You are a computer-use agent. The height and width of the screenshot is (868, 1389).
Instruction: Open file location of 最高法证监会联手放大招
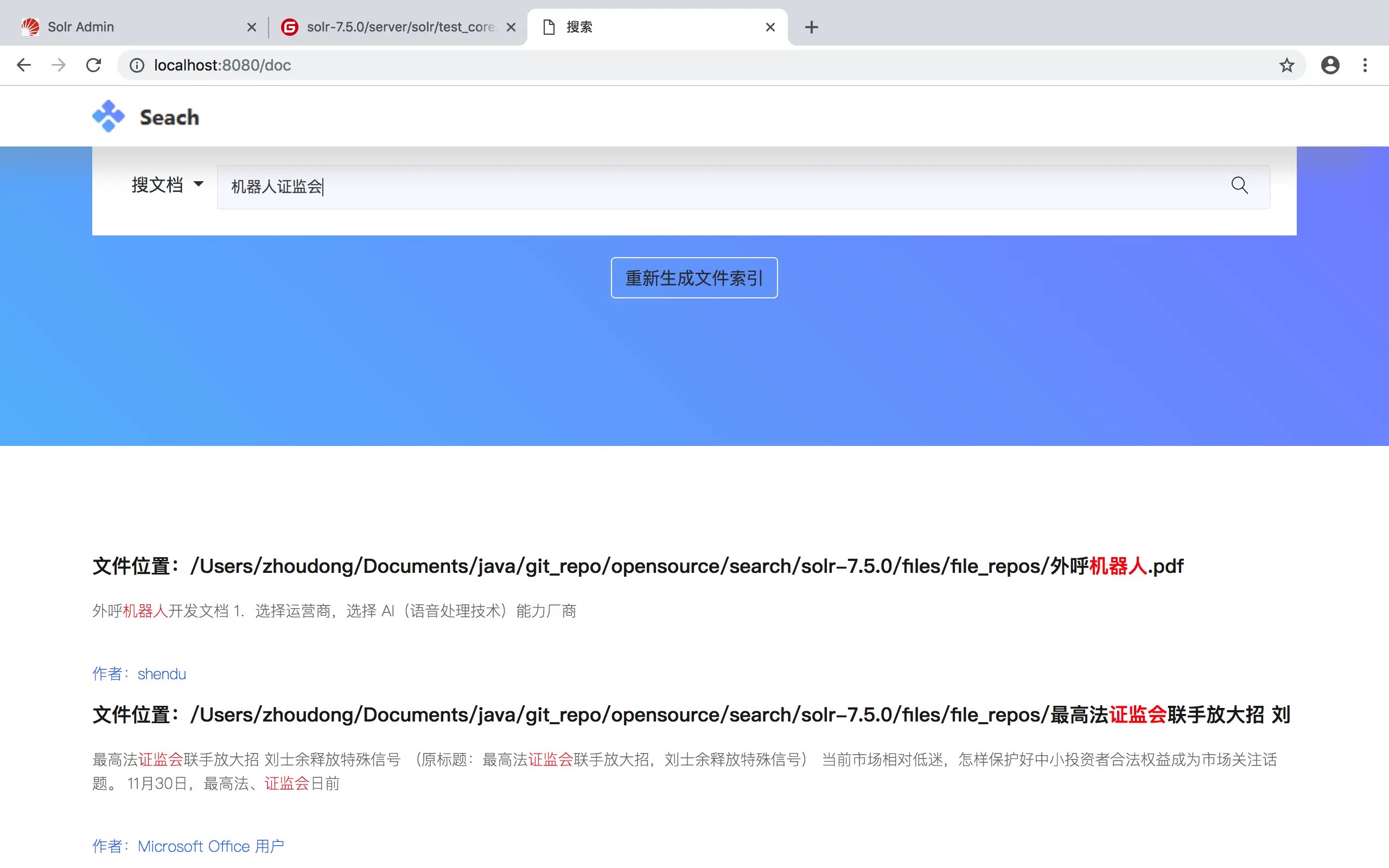pyautogui.click(x=692, y=714)
